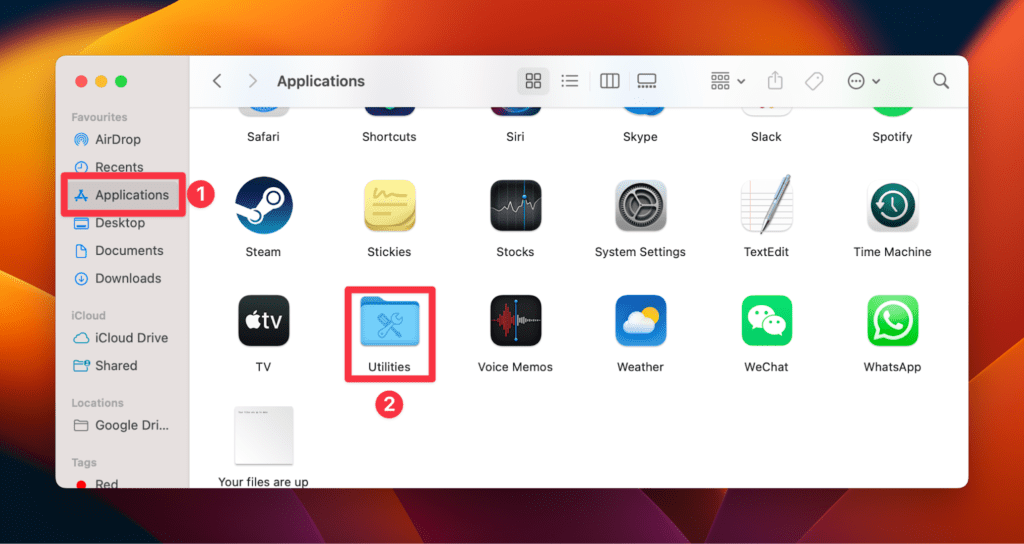Viewport: 1024px width, 544px height.
Task: Click the iCloud section header
Action: tap(88, 315)
